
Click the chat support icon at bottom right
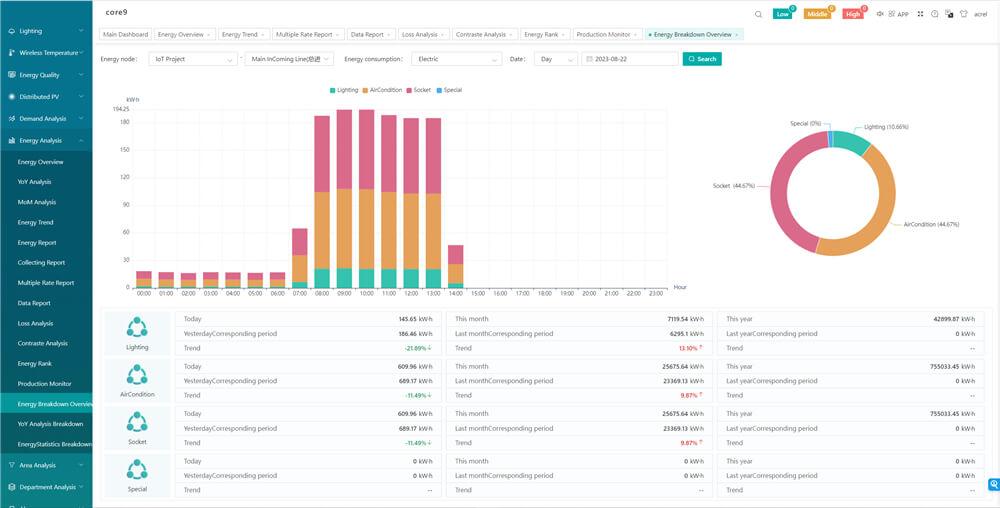pyautogui.click(x=993, y=485)
